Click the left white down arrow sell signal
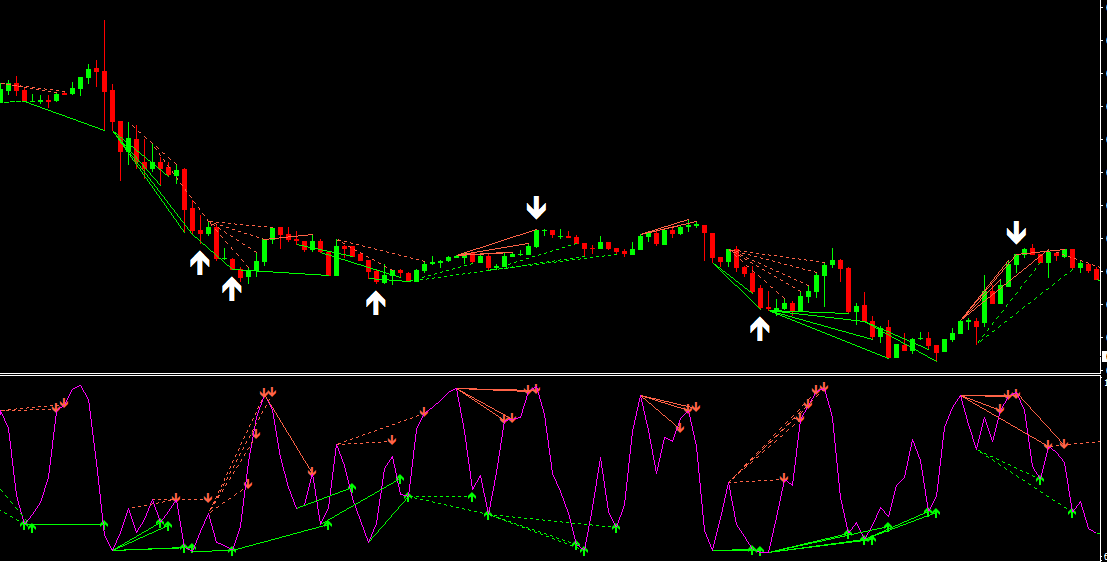Image resolution: width=1107 pixels, height=562 pixels. [x=537, y=207]
